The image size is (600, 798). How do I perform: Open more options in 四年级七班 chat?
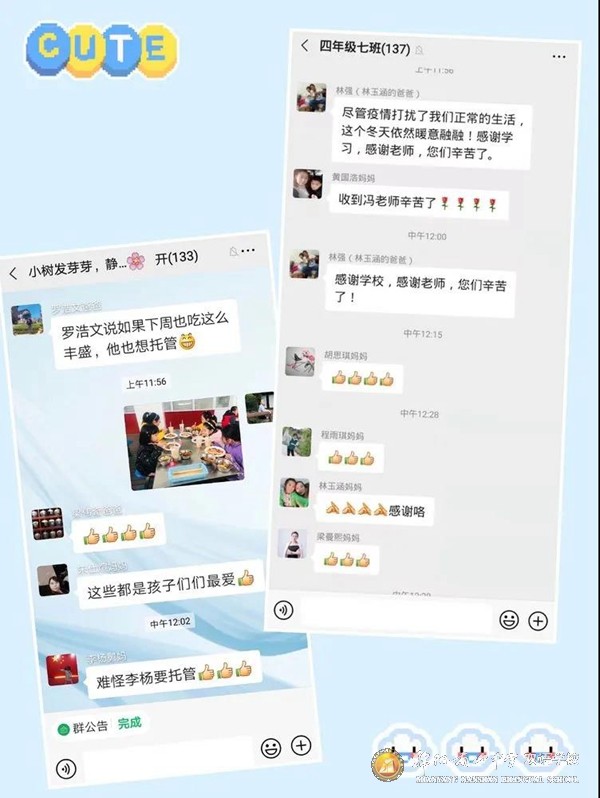559,56
